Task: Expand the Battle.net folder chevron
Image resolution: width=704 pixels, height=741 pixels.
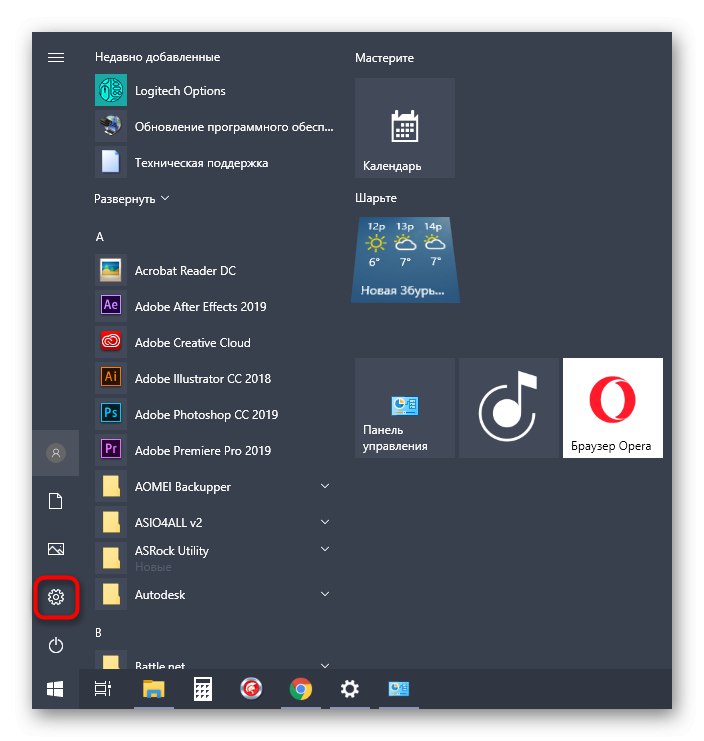Action: pos(325,665)
